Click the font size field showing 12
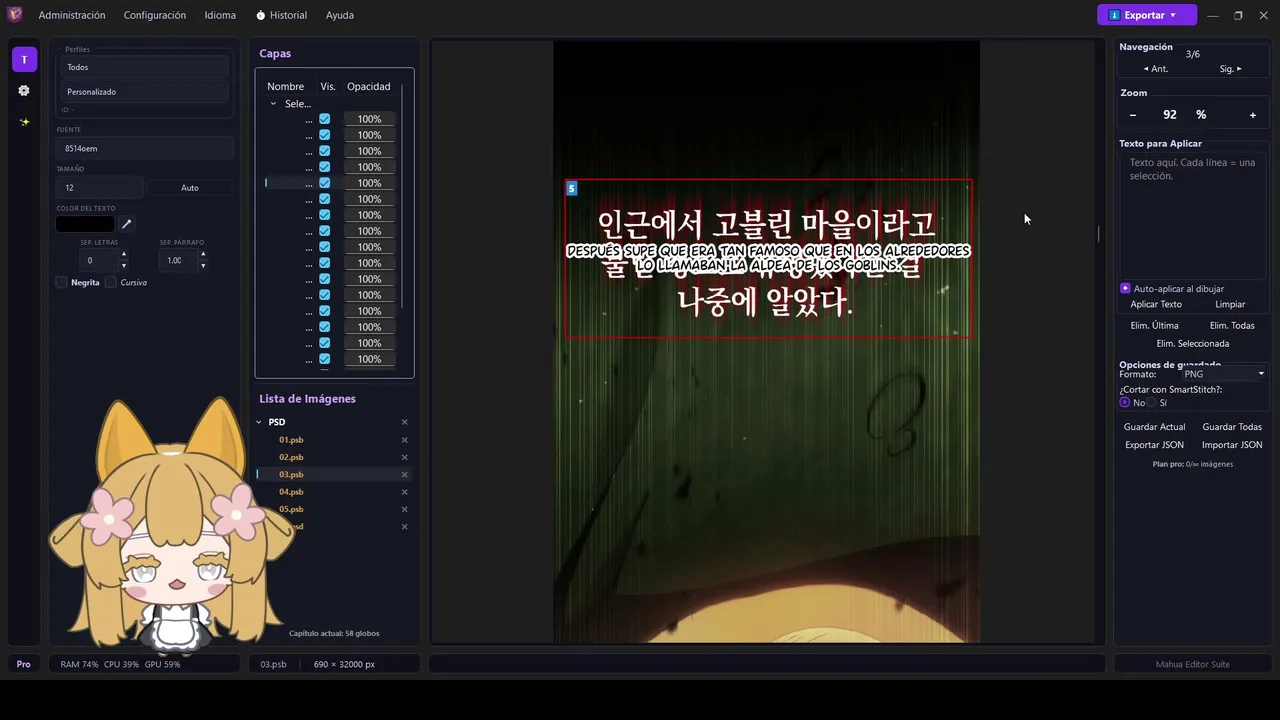This screenshot has height=720, width=1280. tap(99, 188)
